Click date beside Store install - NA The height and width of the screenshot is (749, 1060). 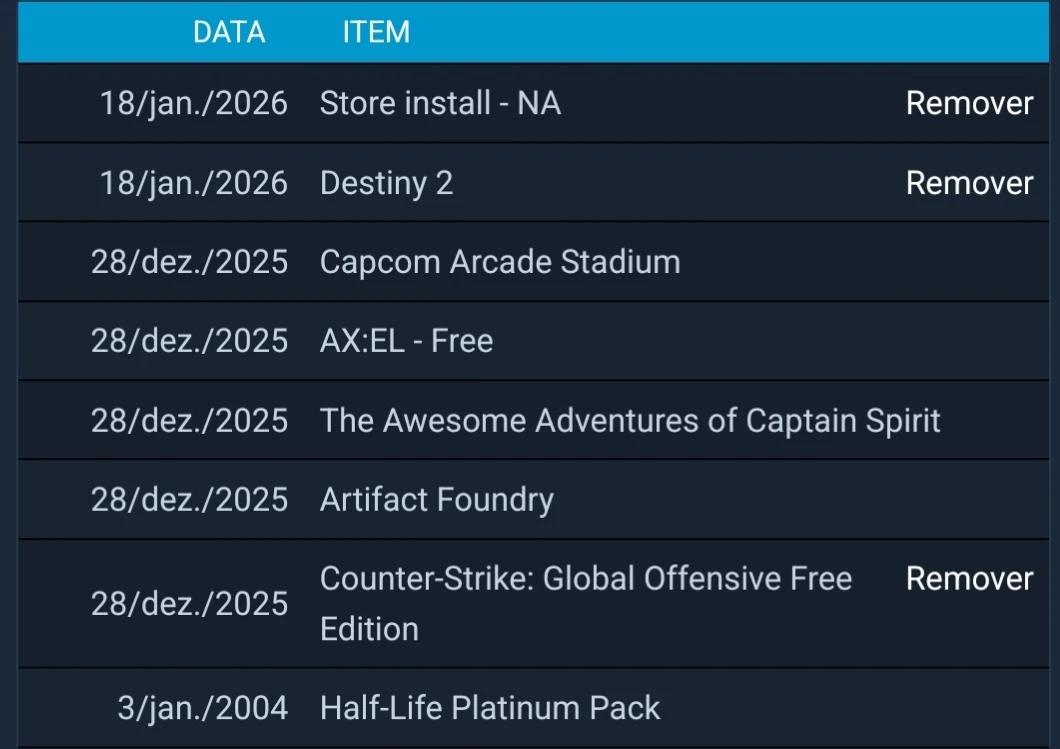193,103
